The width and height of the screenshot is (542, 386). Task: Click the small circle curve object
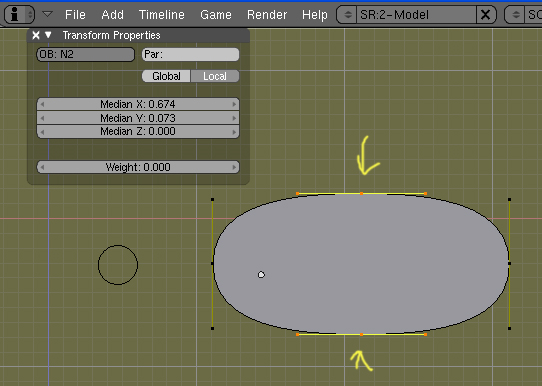tap(118, 265)
